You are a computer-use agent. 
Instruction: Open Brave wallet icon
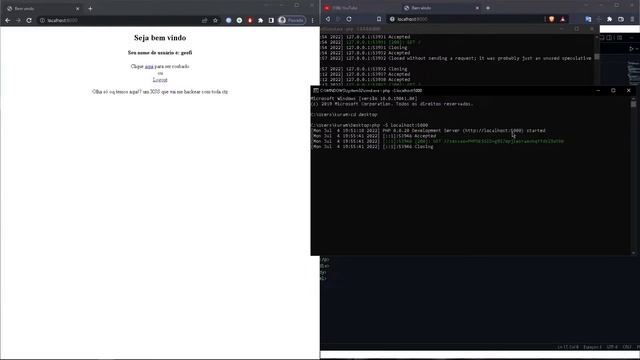point(621,19)
